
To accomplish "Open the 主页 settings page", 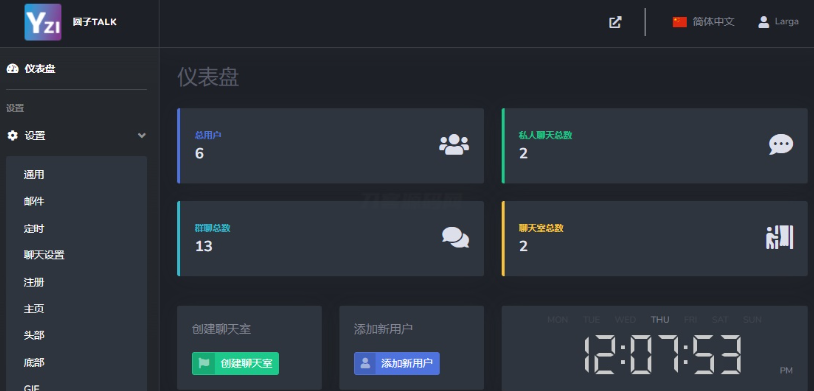I will pyautogui.click(x=34, y=309).
